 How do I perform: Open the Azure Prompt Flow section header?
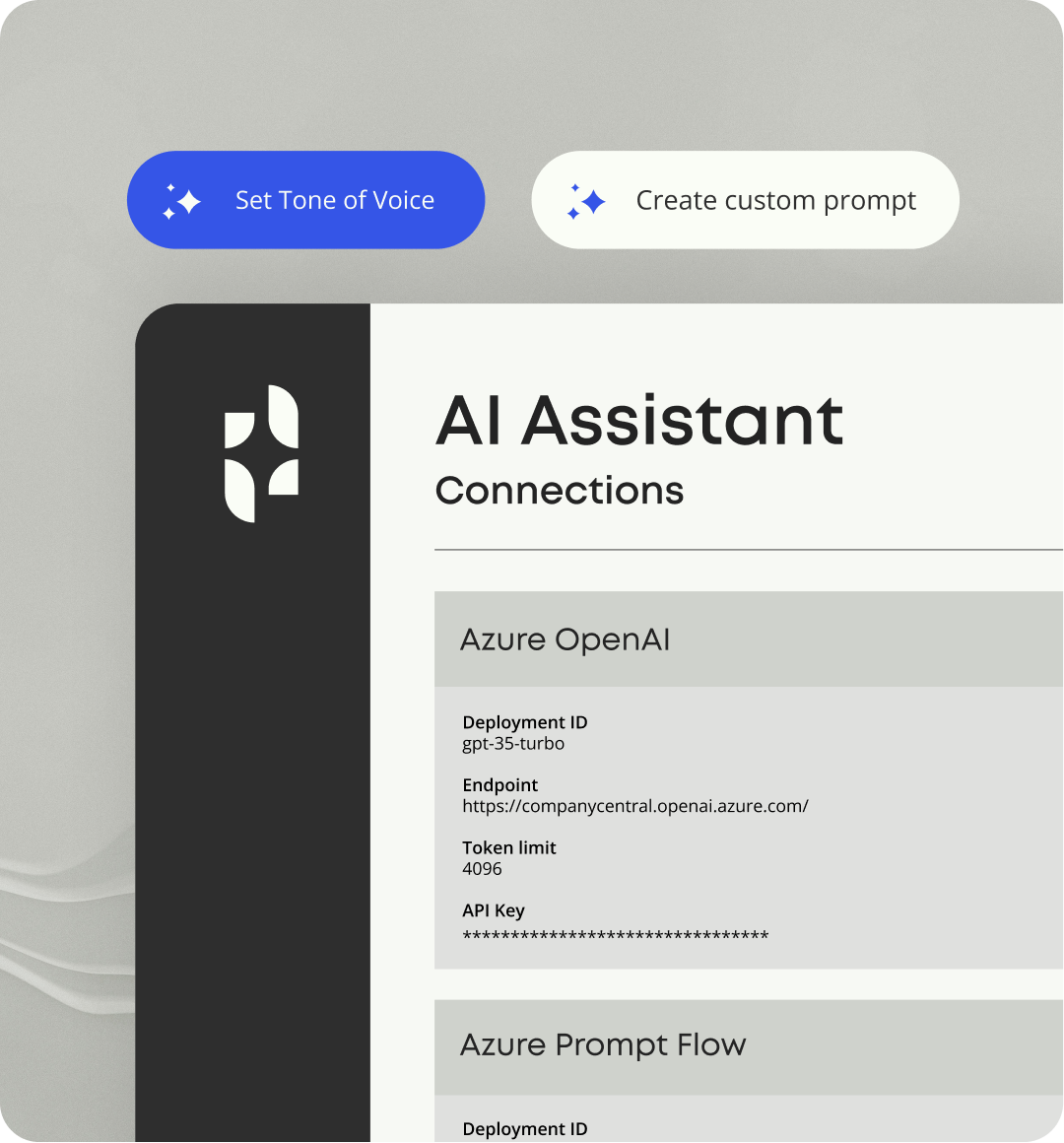pos(749,1046)
